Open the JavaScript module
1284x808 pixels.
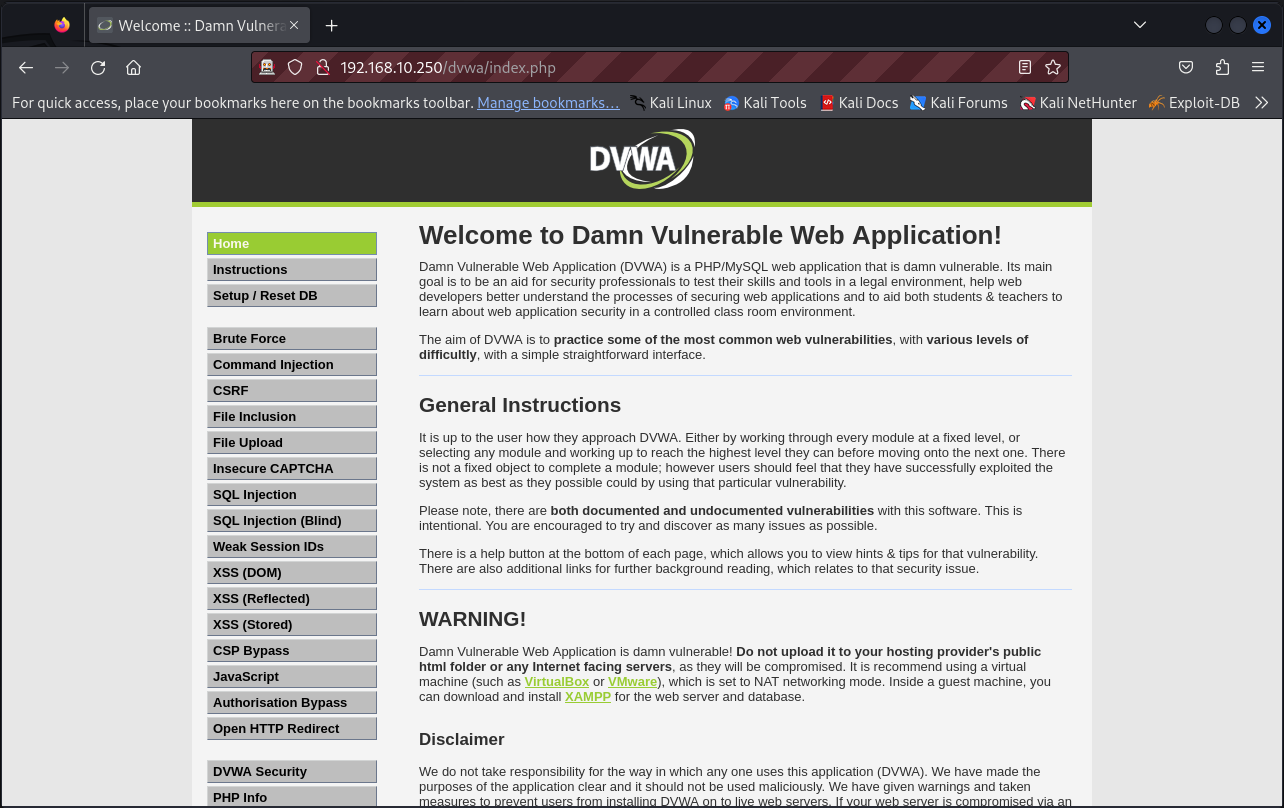point(292,676)
